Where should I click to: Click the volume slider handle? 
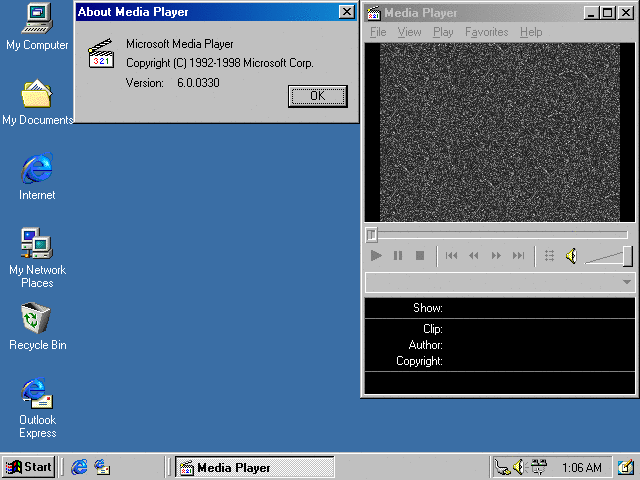coord(628,256)
